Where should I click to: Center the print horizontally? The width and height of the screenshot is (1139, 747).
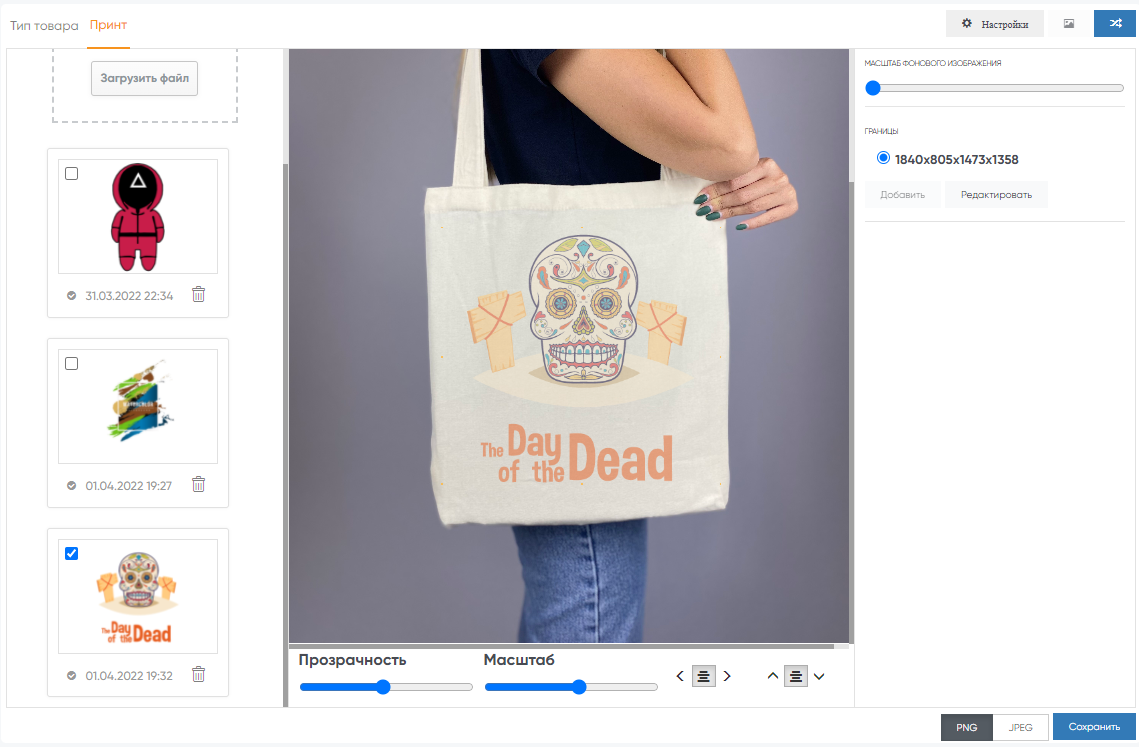coord(703,677)
